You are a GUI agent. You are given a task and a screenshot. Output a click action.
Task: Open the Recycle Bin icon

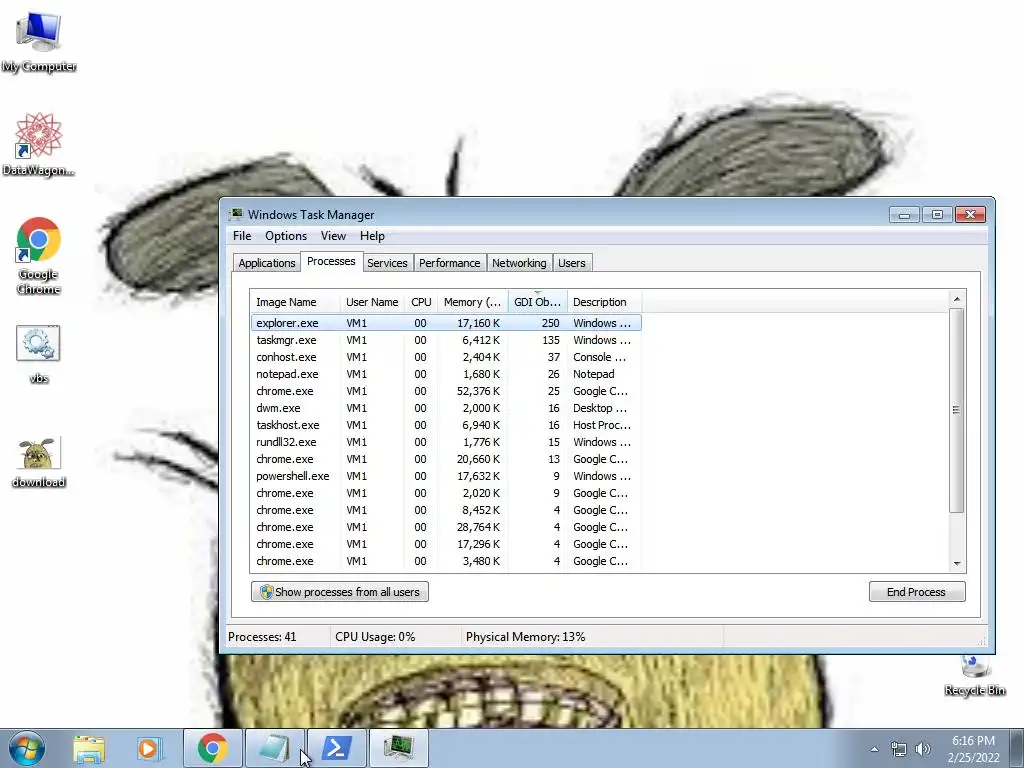click(974, 676)
